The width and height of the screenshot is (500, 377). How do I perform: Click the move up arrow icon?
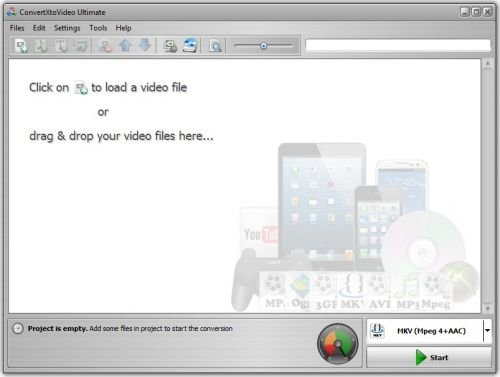[125, 46]
